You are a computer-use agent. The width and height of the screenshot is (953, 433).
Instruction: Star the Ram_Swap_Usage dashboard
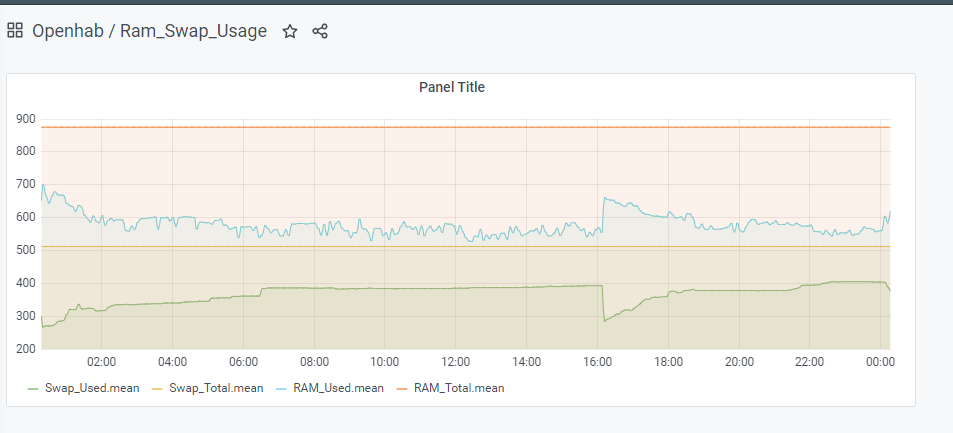[x=290, y=32]
